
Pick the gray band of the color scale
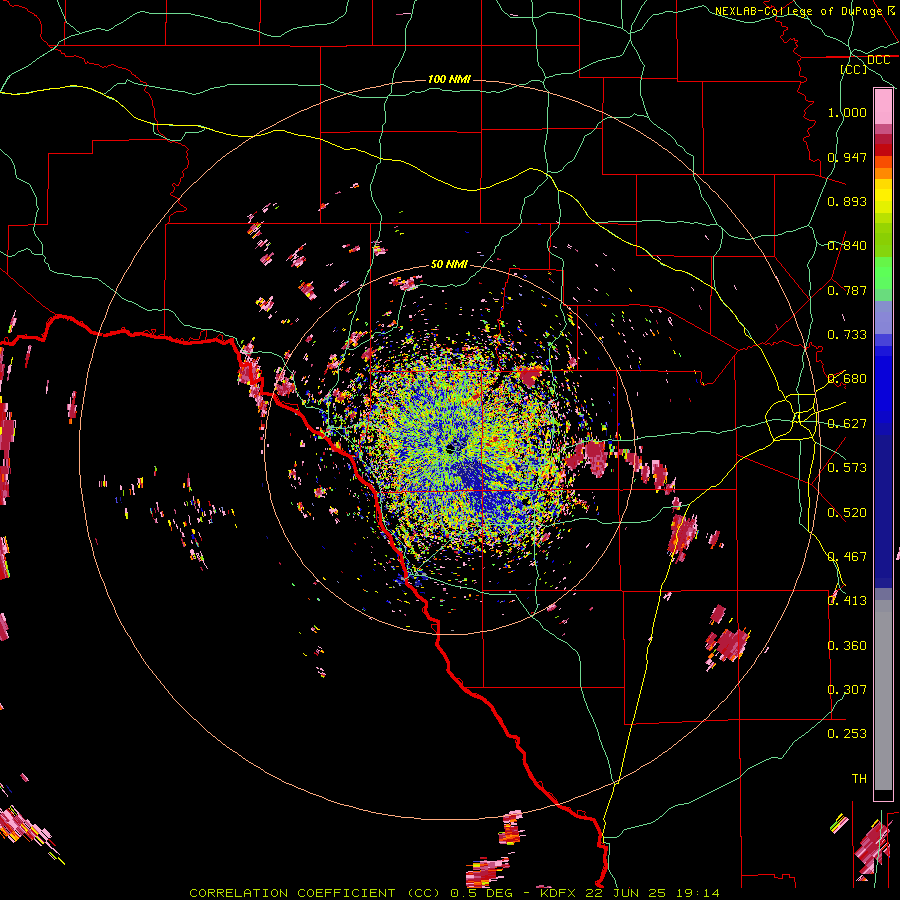[883, 695]
